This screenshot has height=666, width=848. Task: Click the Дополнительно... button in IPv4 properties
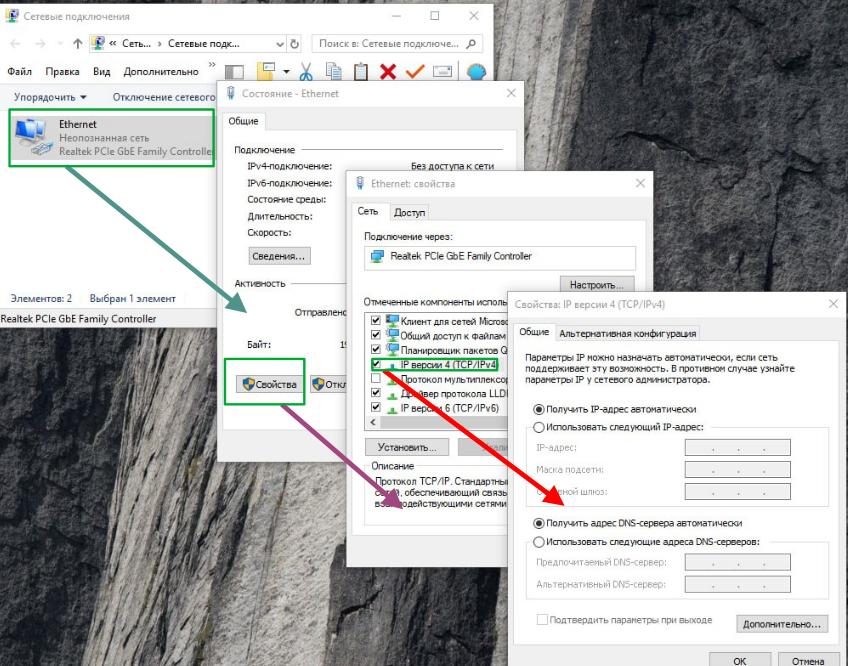783,624
